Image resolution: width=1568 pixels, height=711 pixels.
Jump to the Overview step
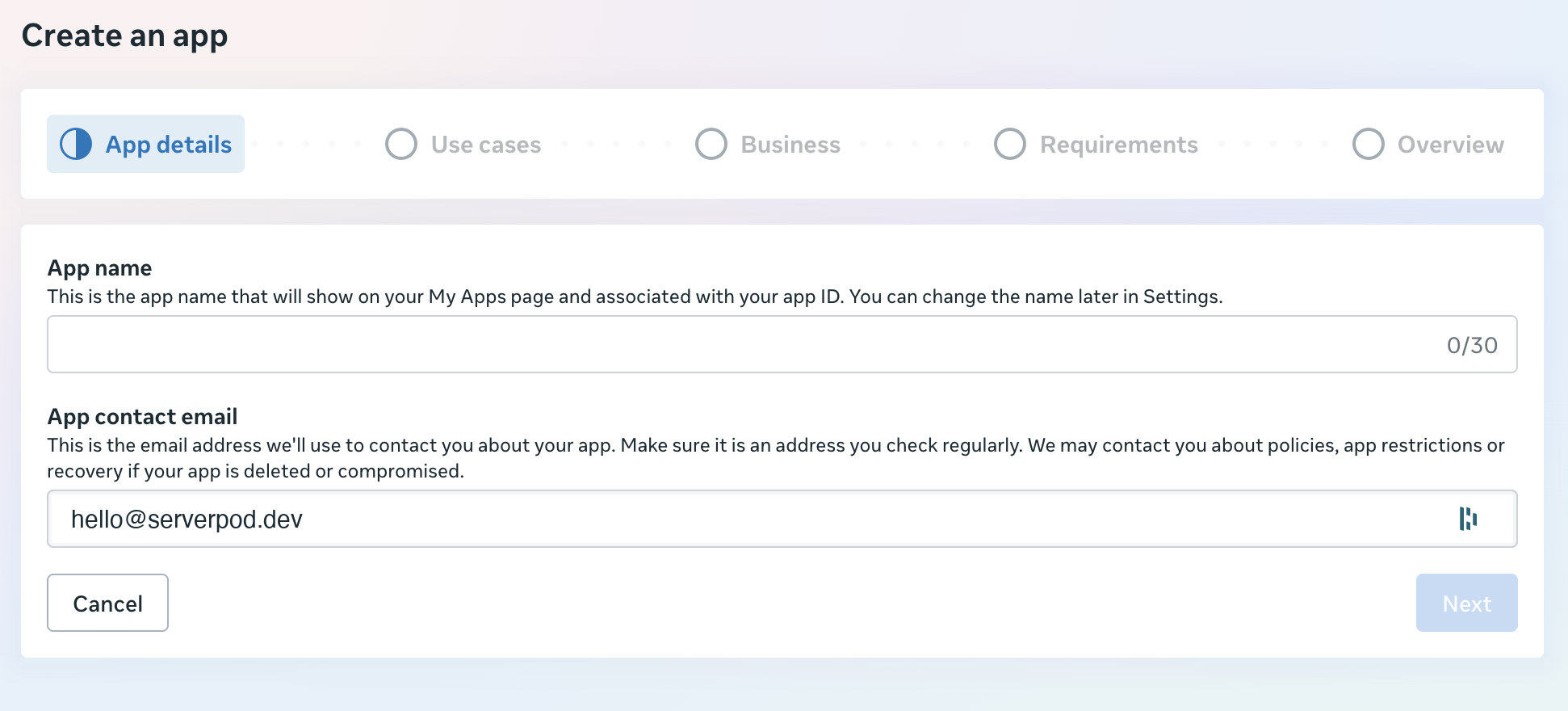click(1428, 144)
